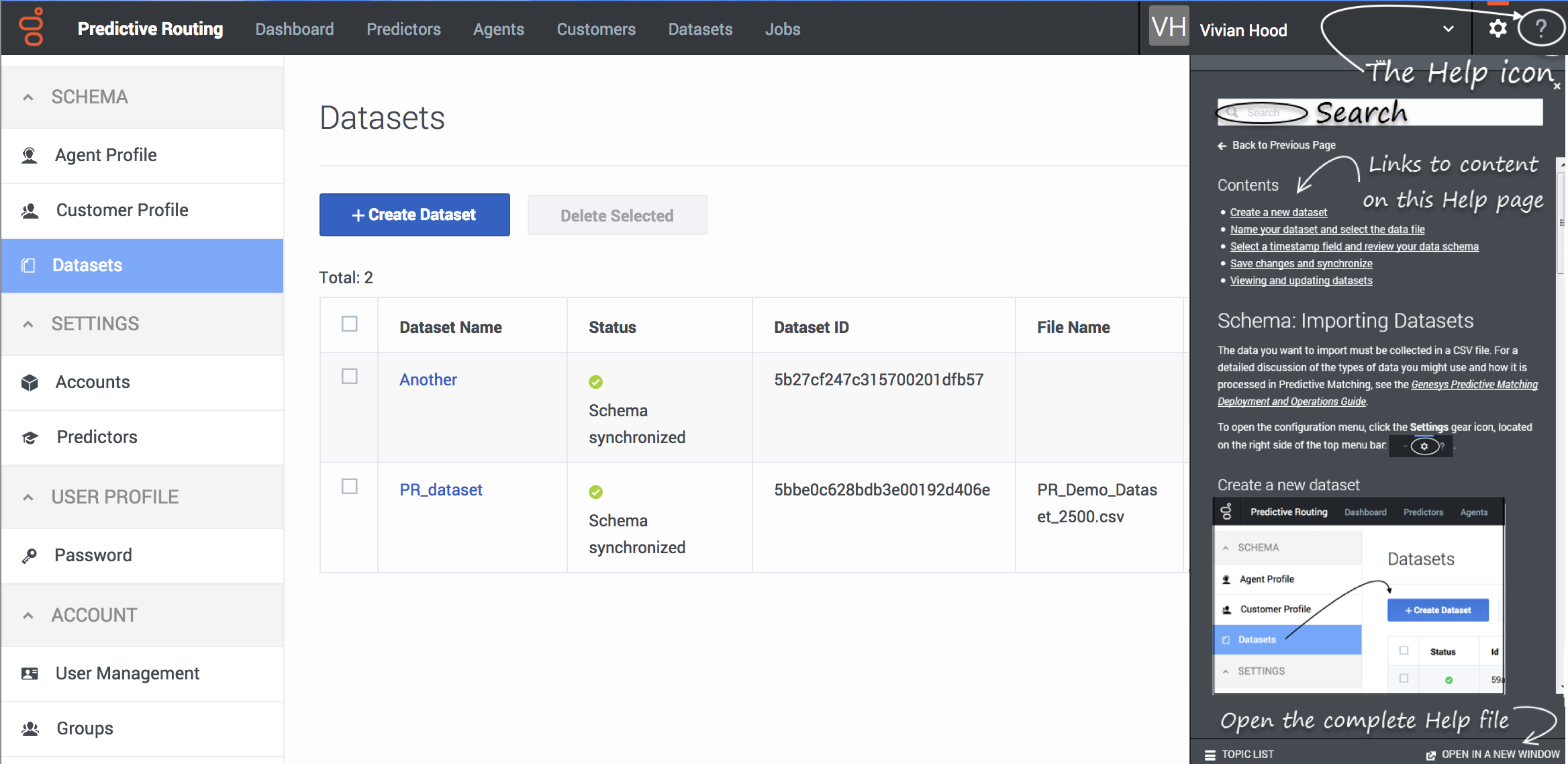Click the Password key icon

[x=30, y=555]
